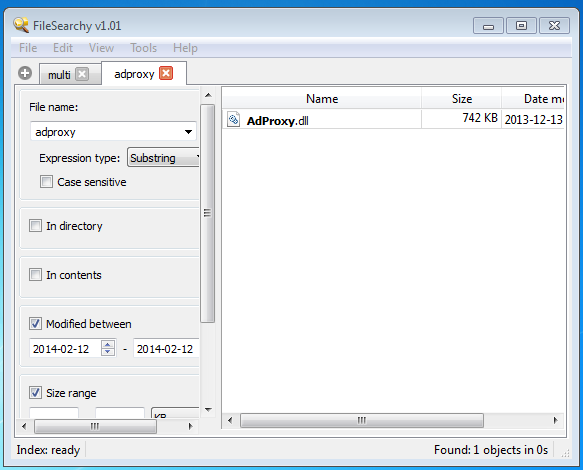Increment the start modified date spinner
The height and width of the screenshot is (470, 583).
click(x=108, y=344)
